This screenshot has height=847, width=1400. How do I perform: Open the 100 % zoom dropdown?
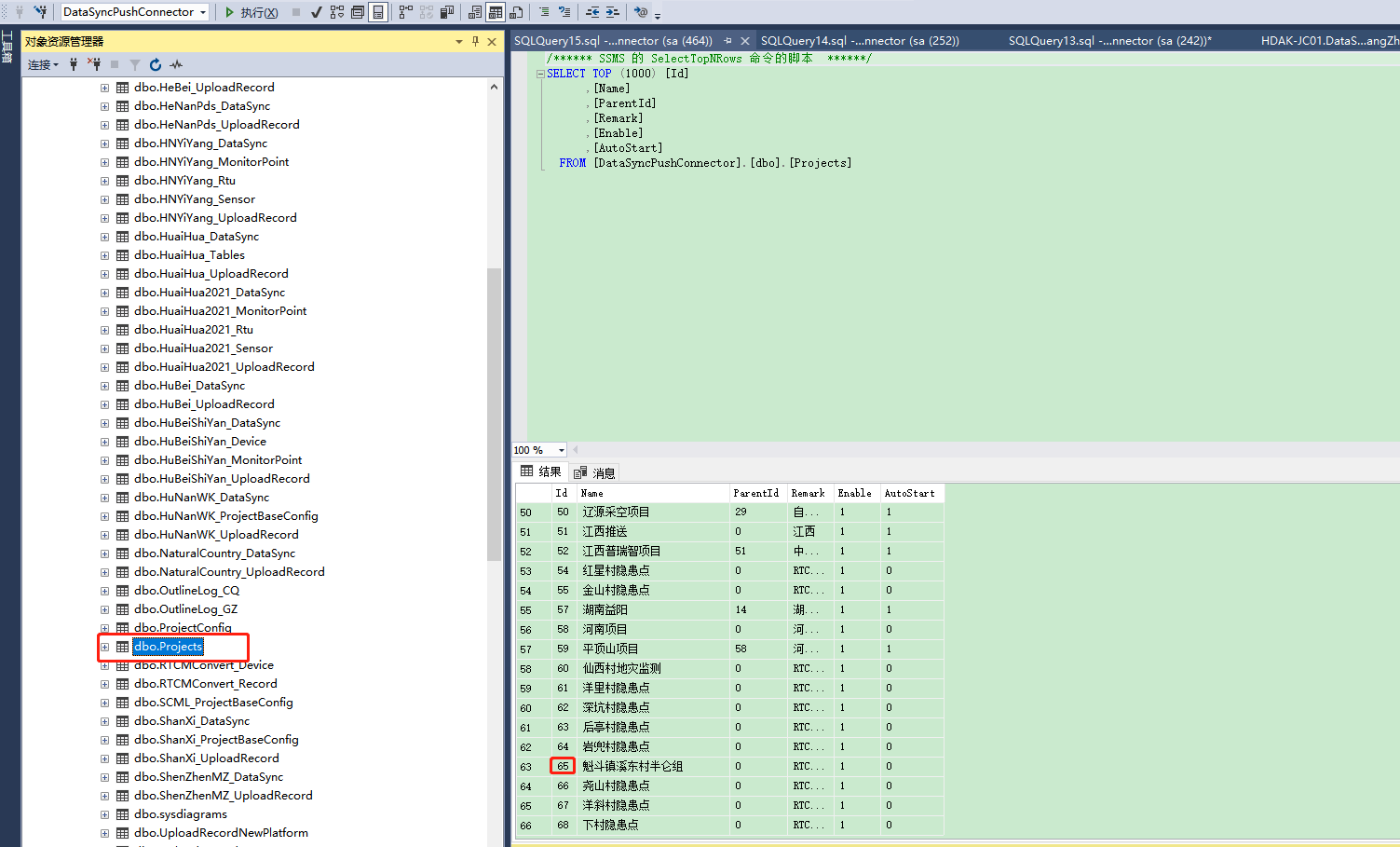[561, 450]
